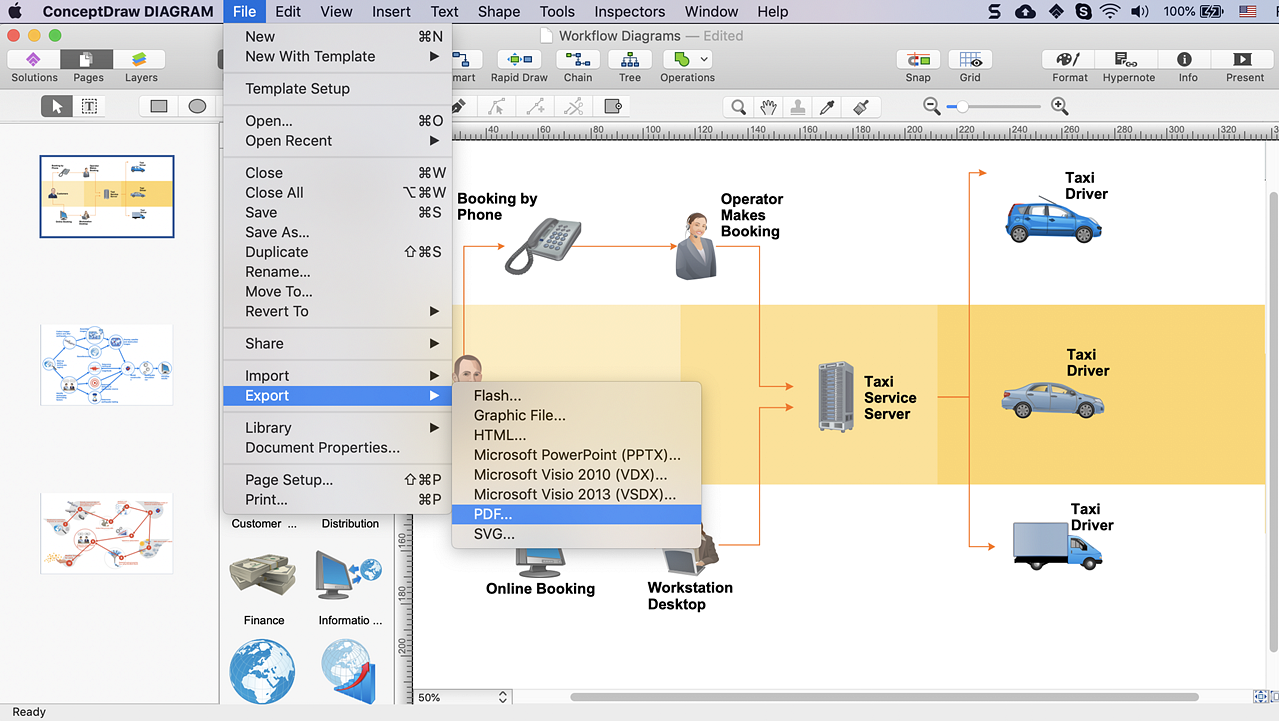Expand the Library submenu
This screenshot has height=721, width=1280.
pyautogui.click(x=338, y=428)
